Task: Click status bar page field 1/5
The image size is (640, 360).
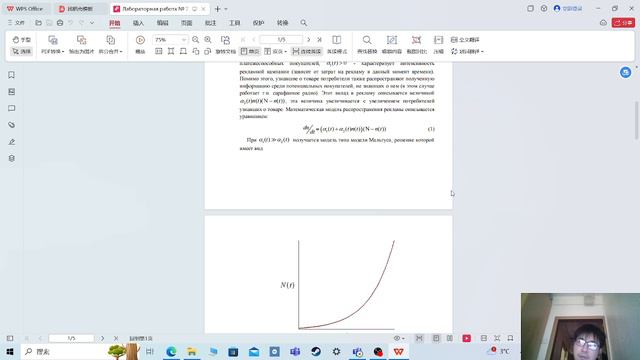Action: 71,338
